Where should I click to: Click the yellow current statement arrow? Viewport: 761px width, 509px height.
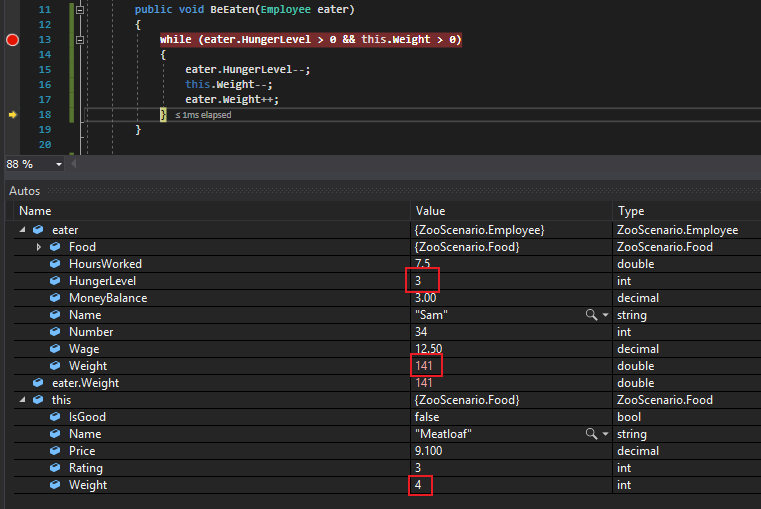[13, 115]
